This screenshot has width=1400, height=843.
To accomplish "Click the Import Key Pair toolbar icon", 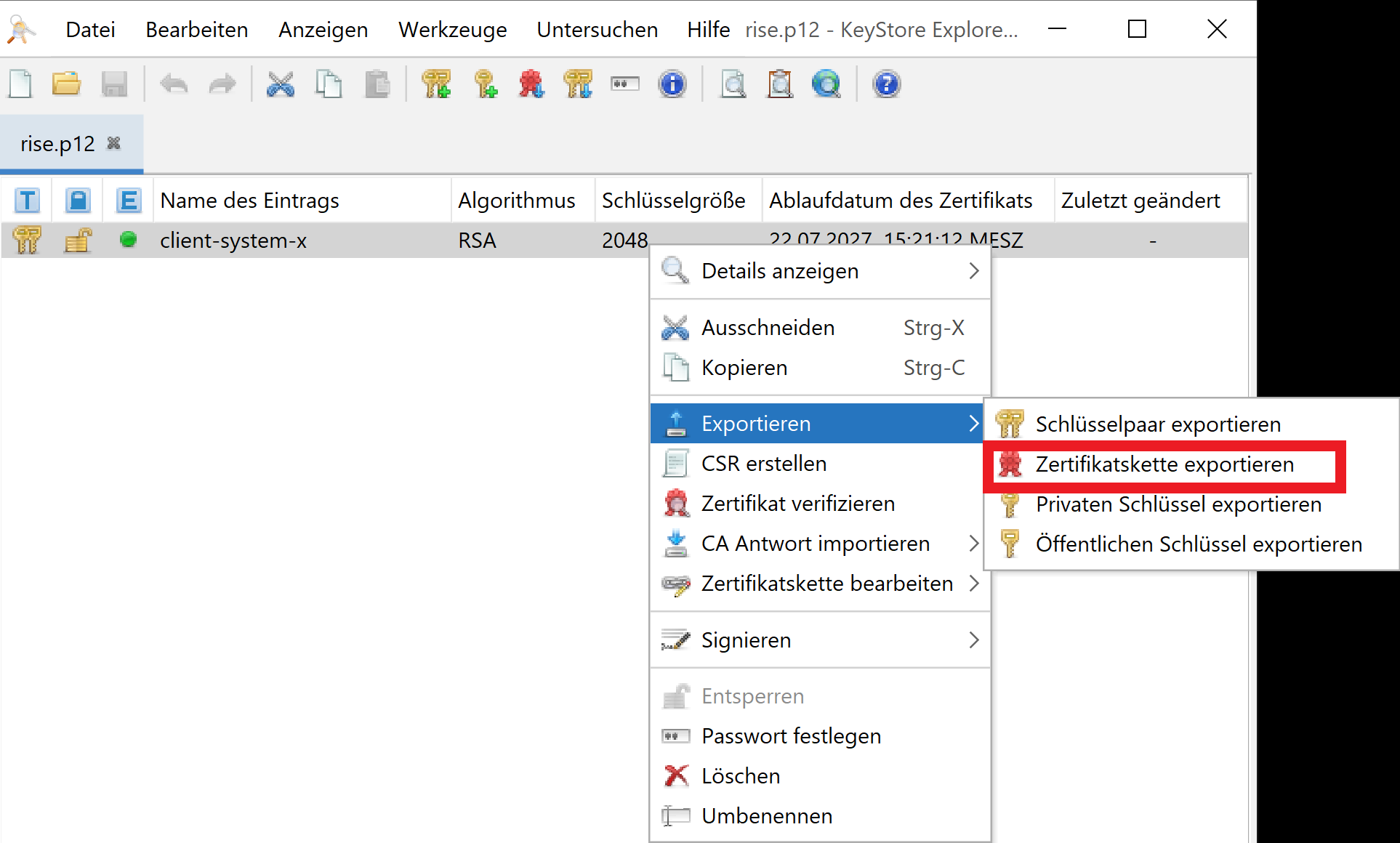I will pyautogui.click(x=578, y=84).
